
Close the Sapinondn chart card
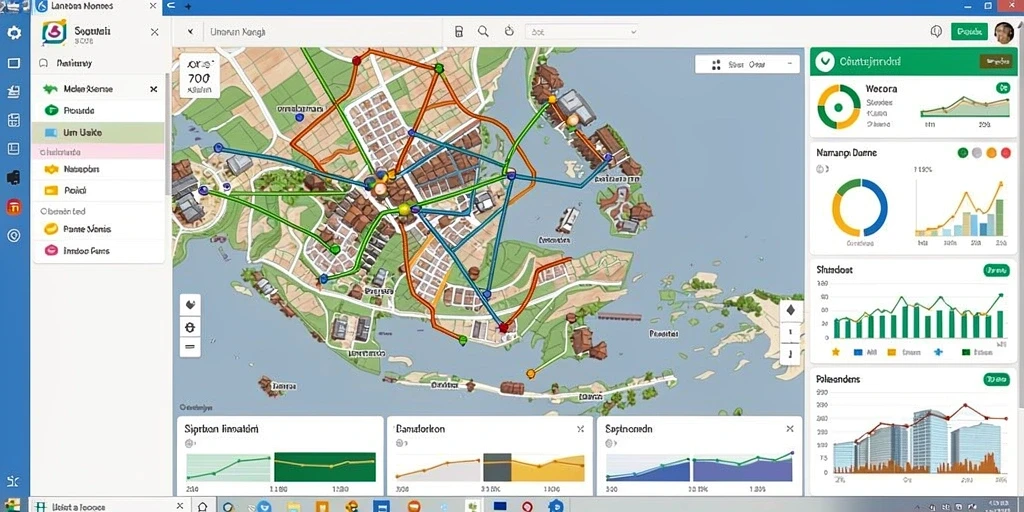pos(790,429)
